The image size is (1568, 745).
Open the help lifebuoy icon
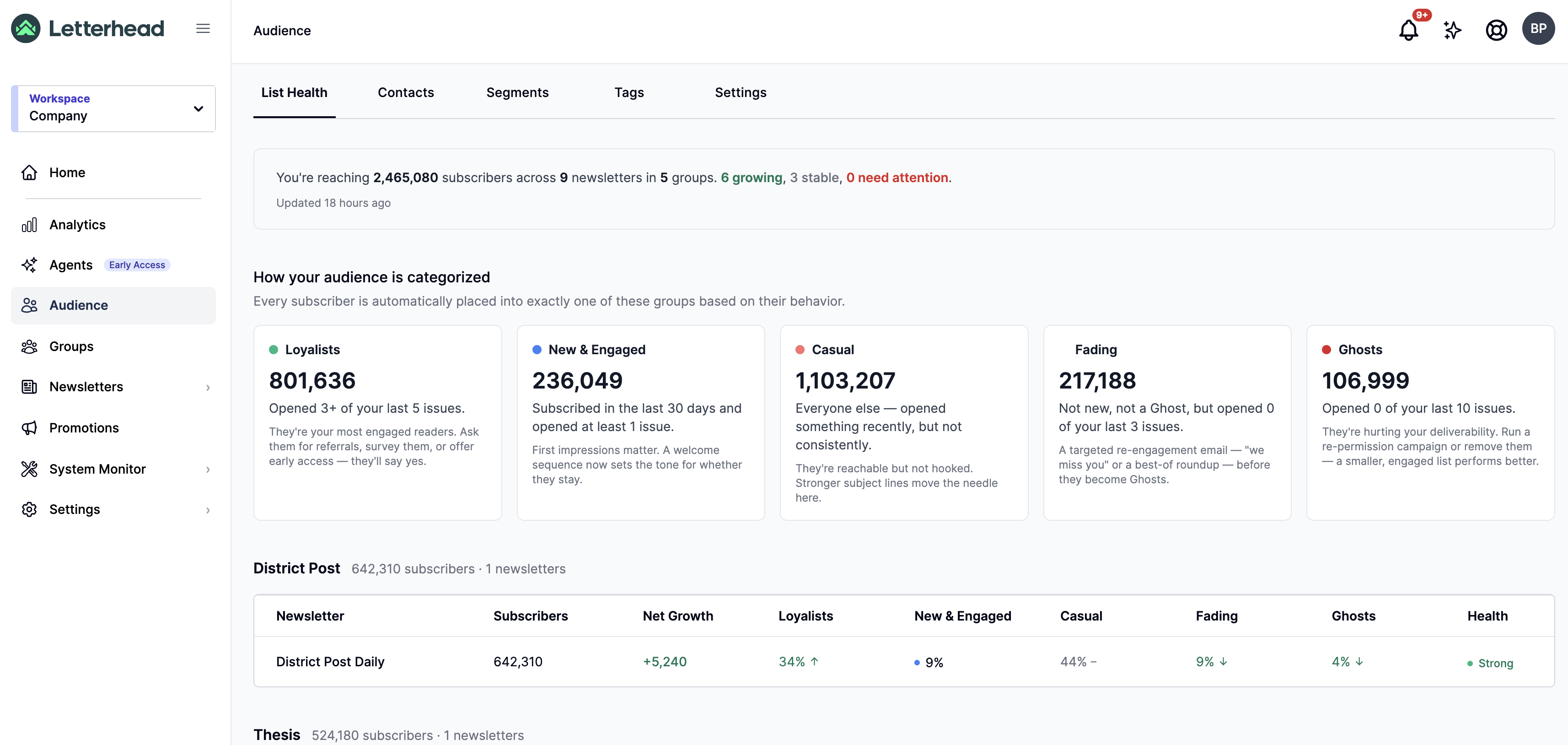tap(1496, 29)
